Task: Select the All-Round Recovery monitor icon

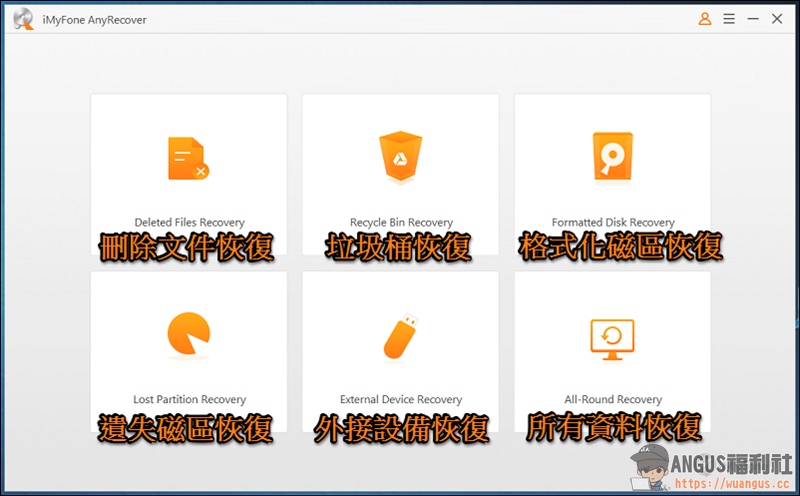Action: (x=612, y=339)
